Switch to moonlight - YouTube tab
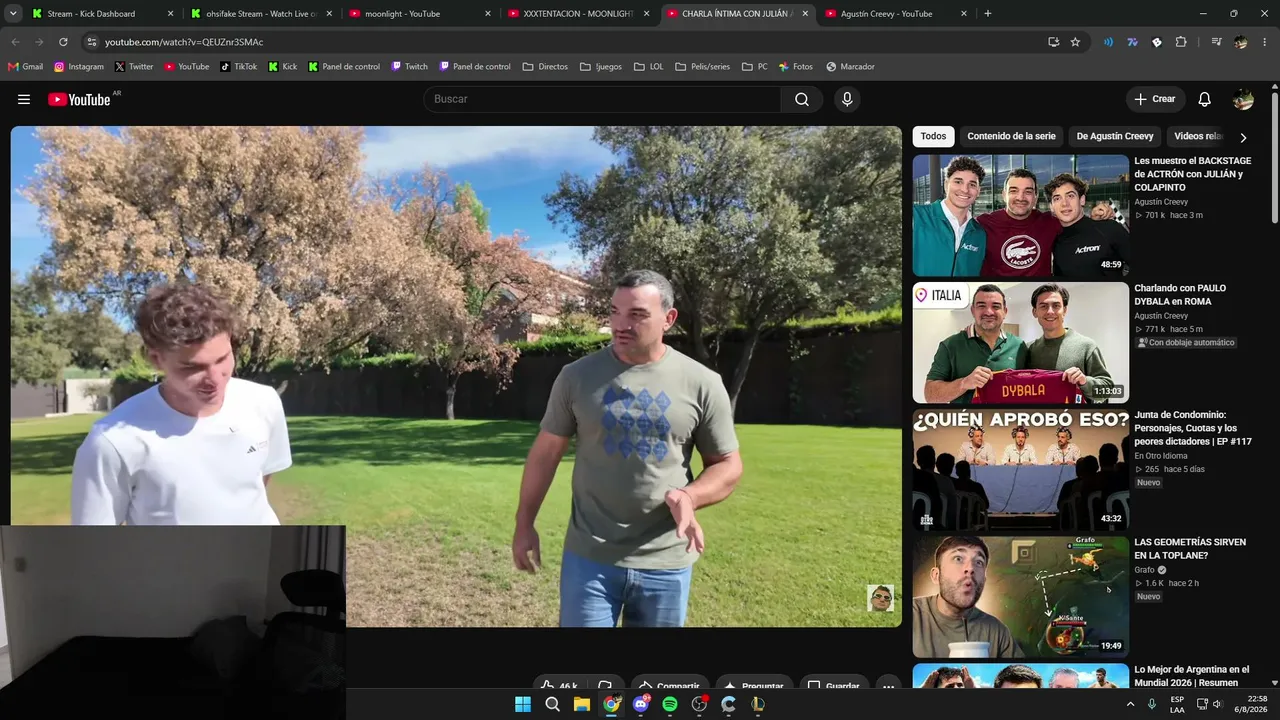 tap(419, 14)
